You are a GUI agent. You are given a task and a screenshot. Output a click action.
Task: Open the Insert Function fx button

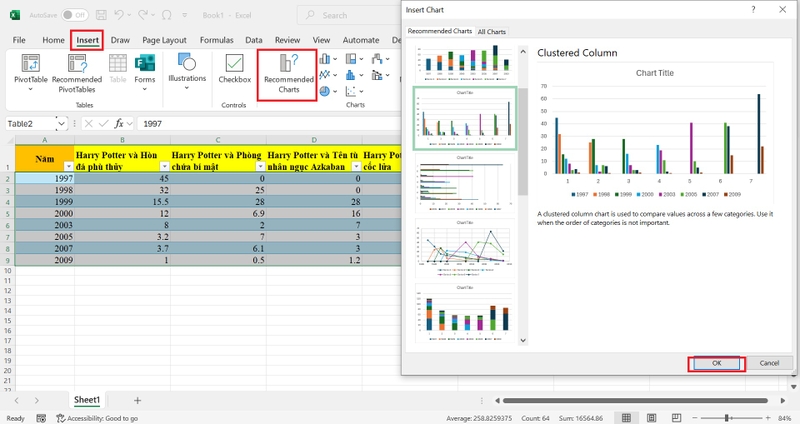[x=119, y=123]
